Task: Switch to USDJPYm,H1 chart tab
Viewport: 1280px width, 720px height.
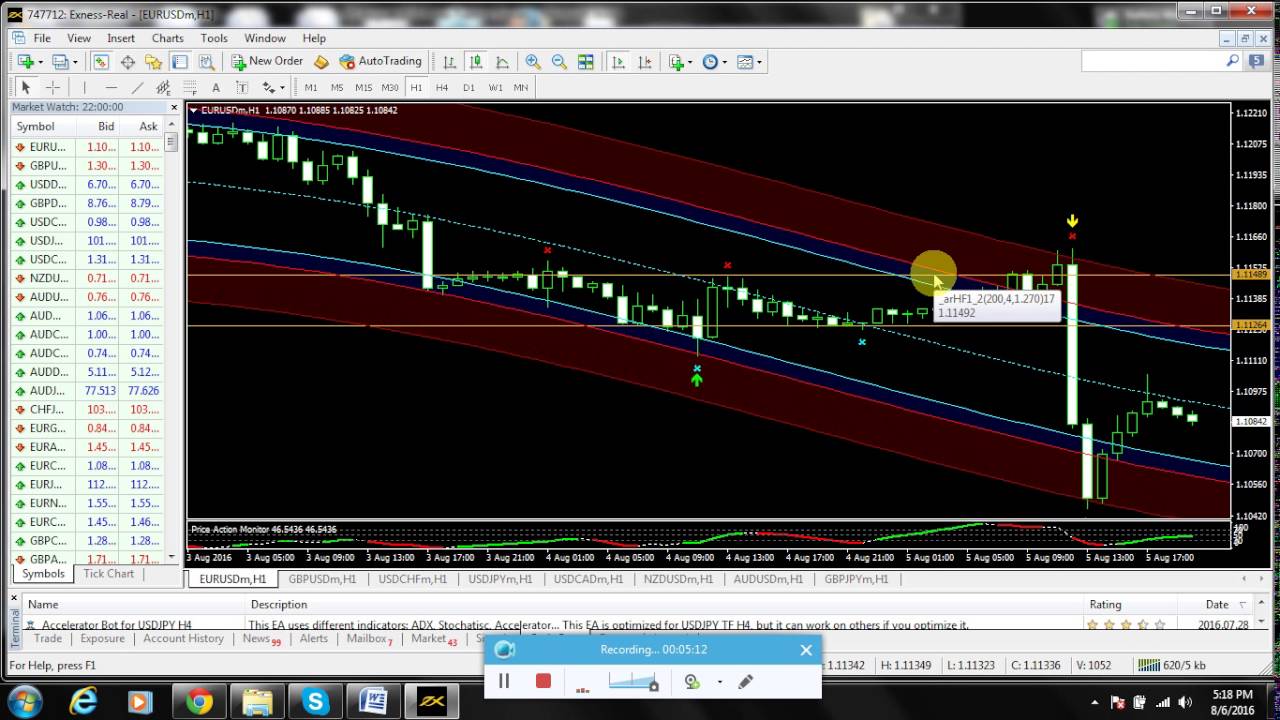Action: pos(499,579)
